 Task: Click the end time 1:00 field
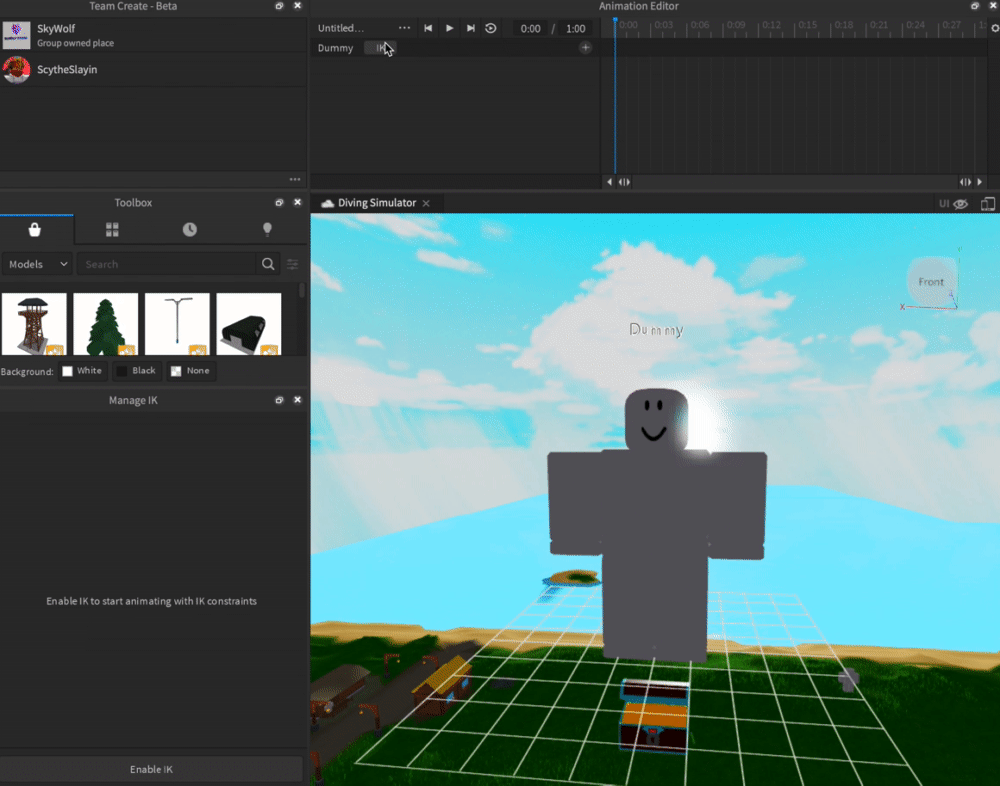click(575, 28)
